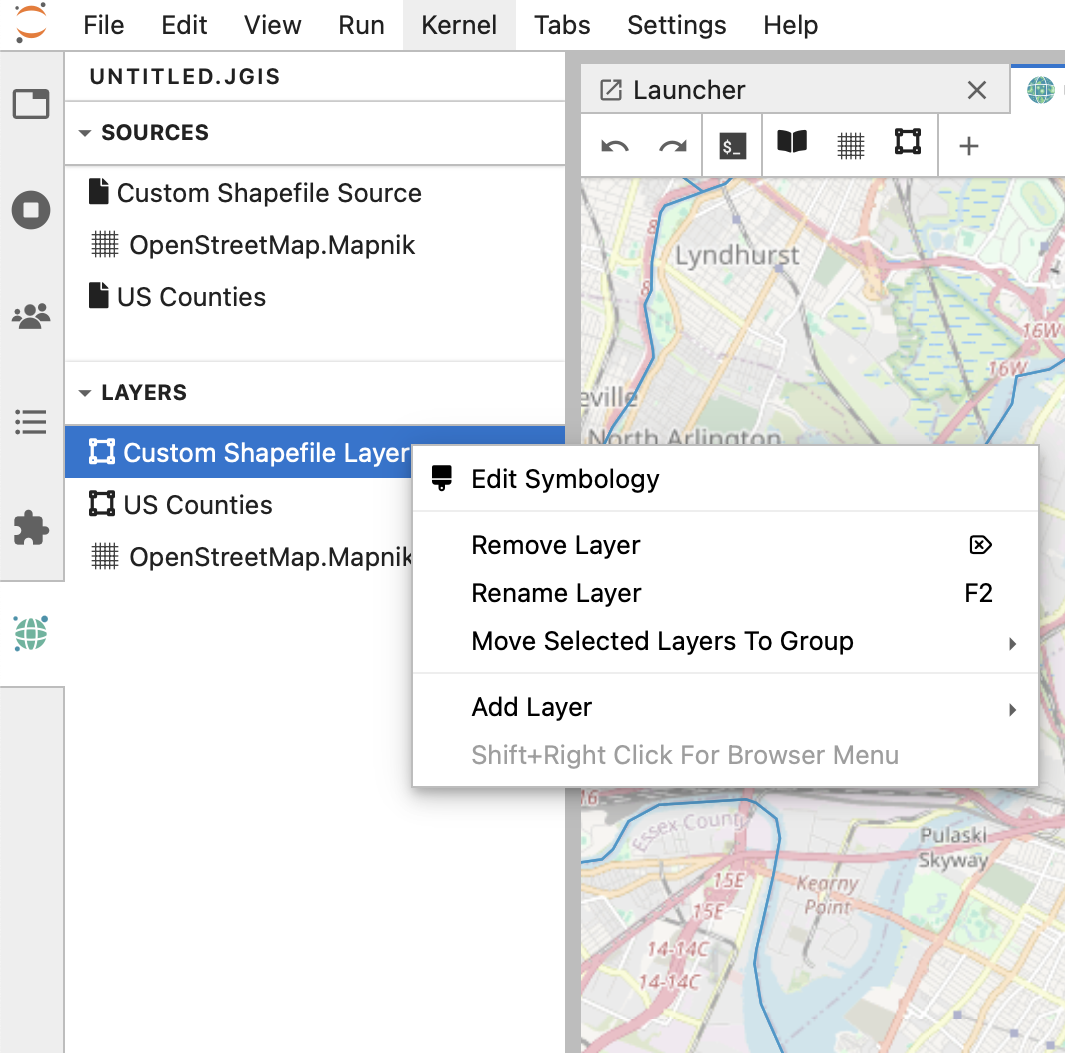Screen dimensions: 1065x1053
Task: Open the Kernel menu
Action: point(459,25)
